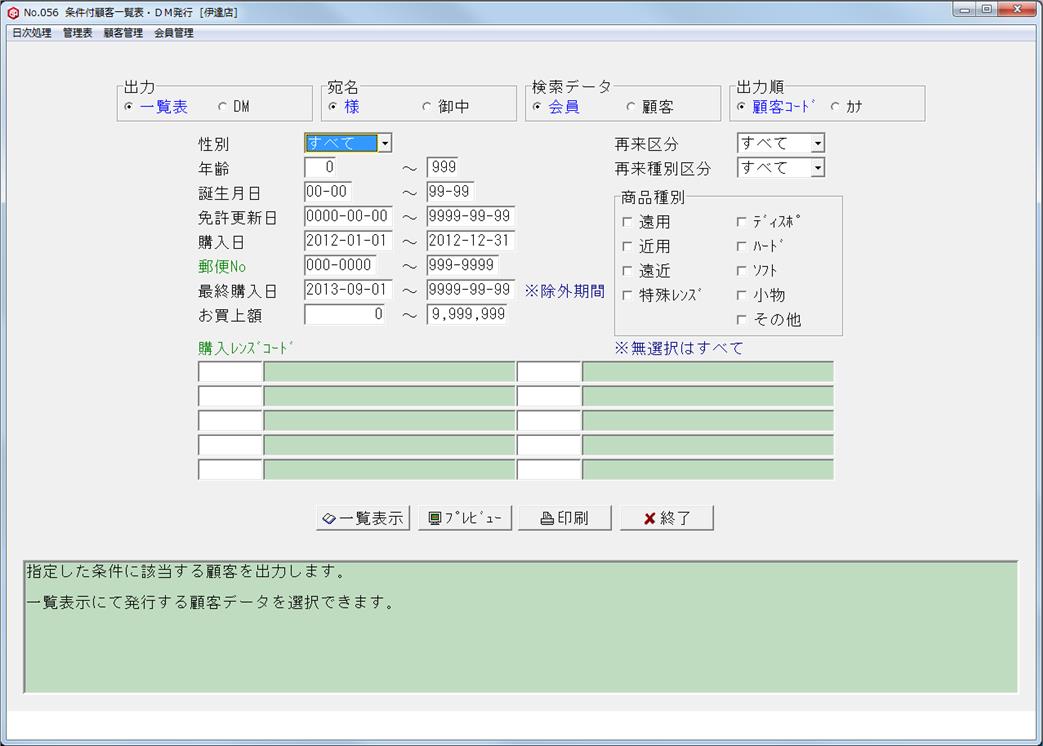The image size is (1043, 746).
Task: Click last purchase end date field
Action: click(x=471, y=289)
